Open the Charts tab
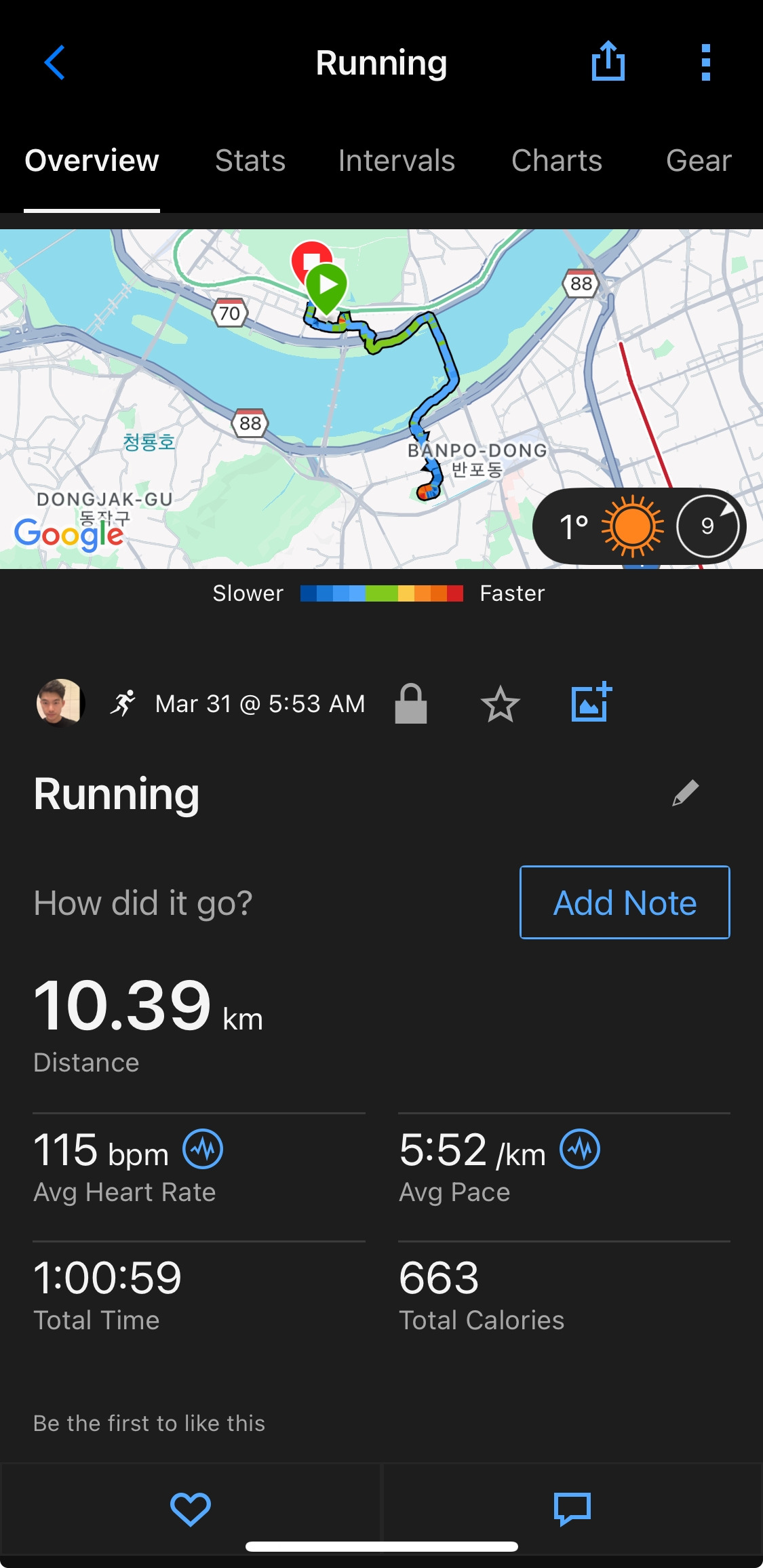The width and height of the screenshot is (763, 1568). tap(557, 161)
